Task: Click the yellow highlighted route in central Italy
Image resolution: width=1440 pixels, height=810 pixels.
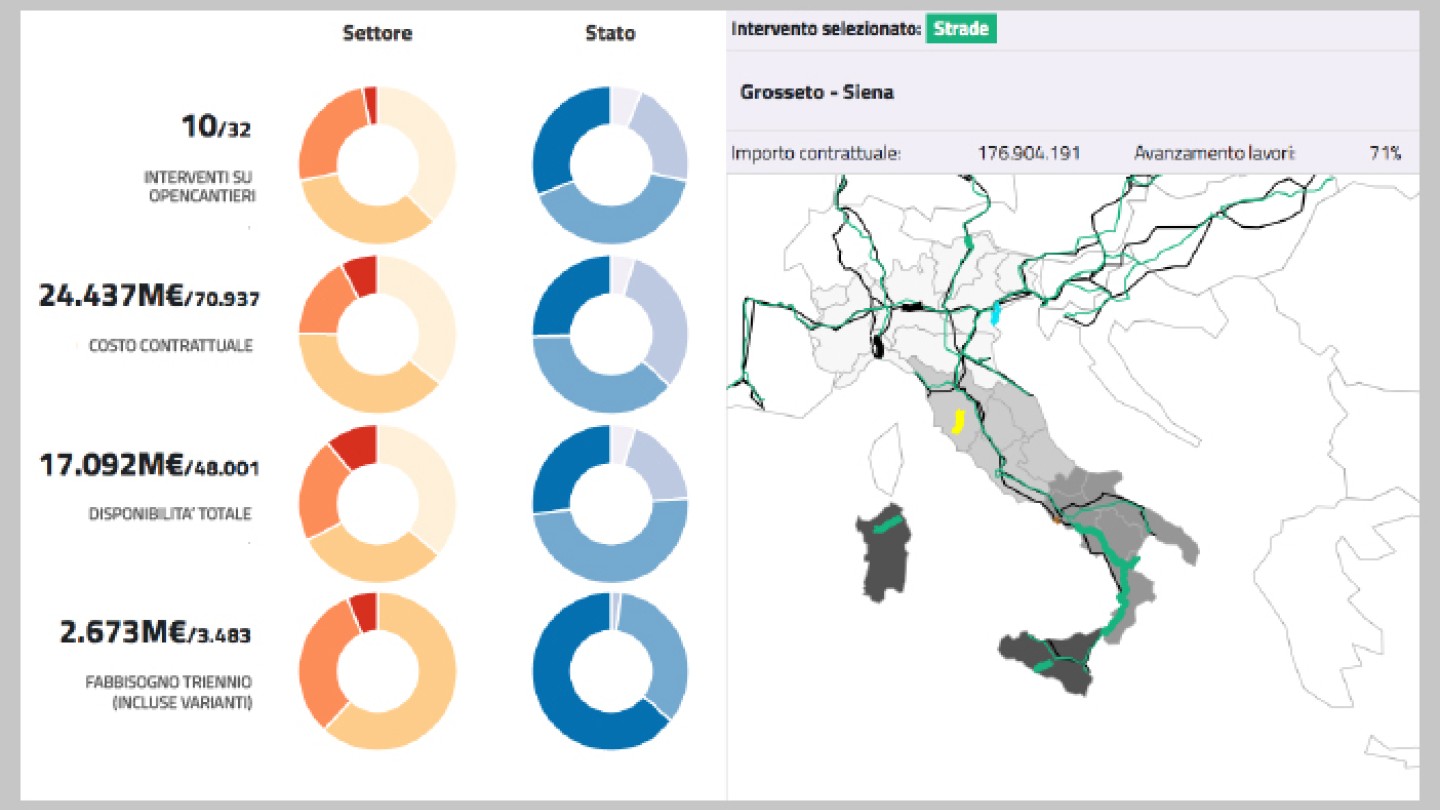Action: (x=961, y=418)
